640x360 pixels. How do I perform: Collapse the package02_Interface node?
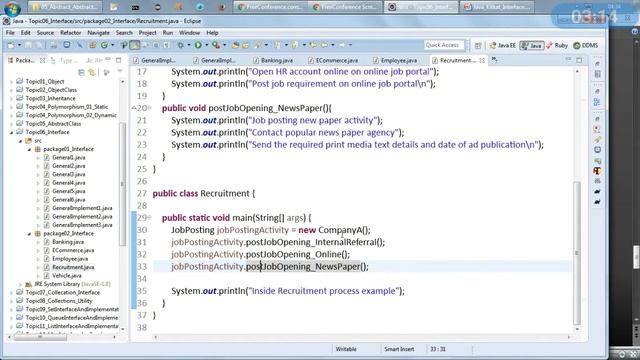(x=29, y=234)
